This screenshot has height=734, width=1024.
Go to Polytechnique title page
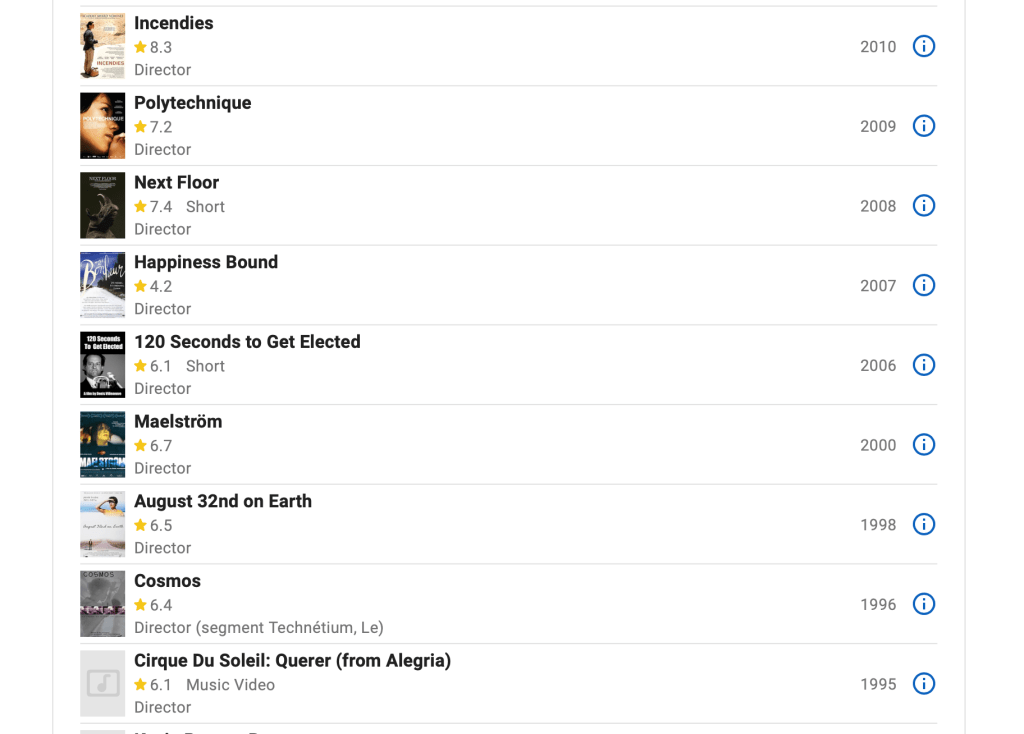[193, 103]
